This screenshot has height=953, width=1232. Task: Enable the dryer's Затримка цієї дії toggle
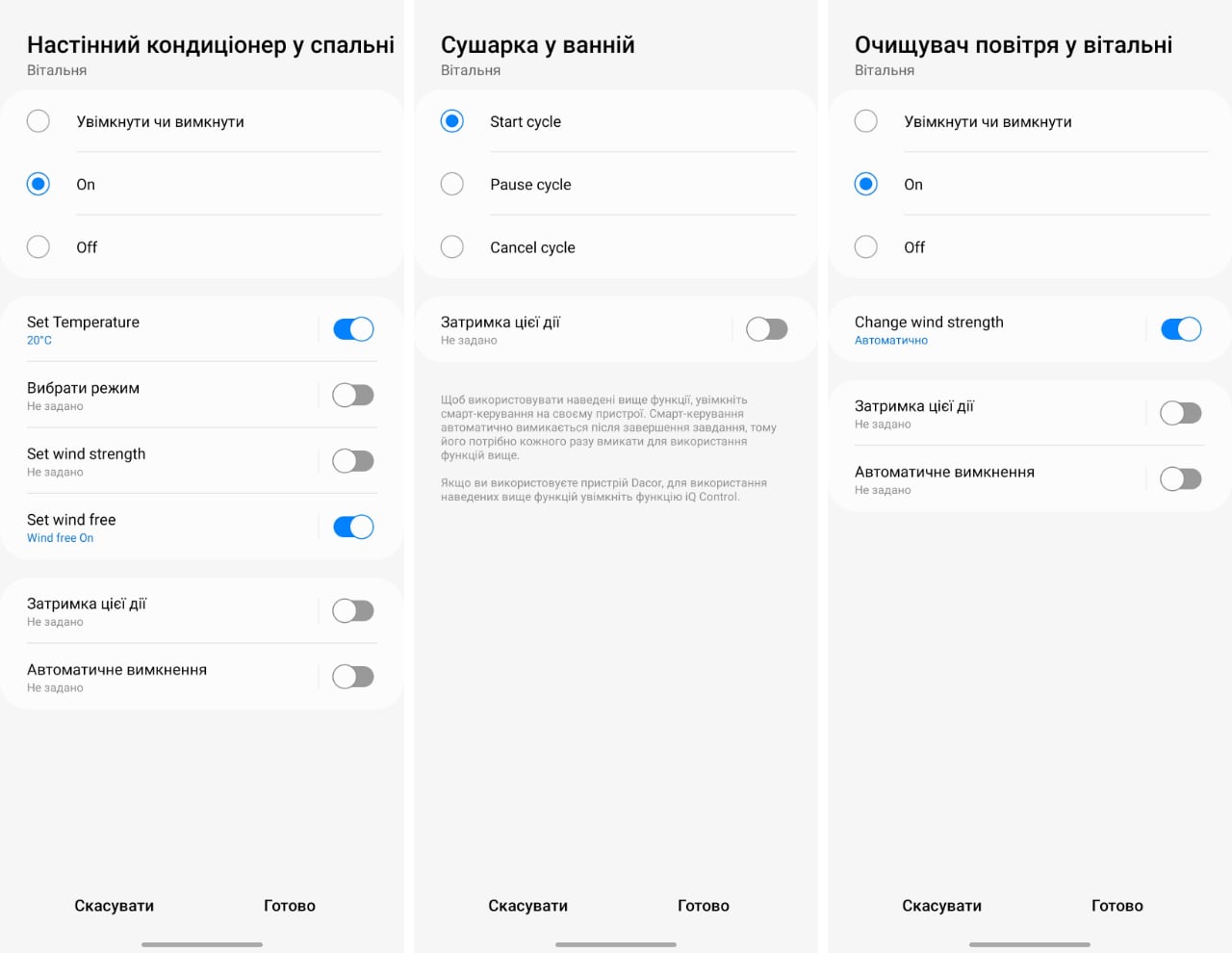[x=767, y=329]
